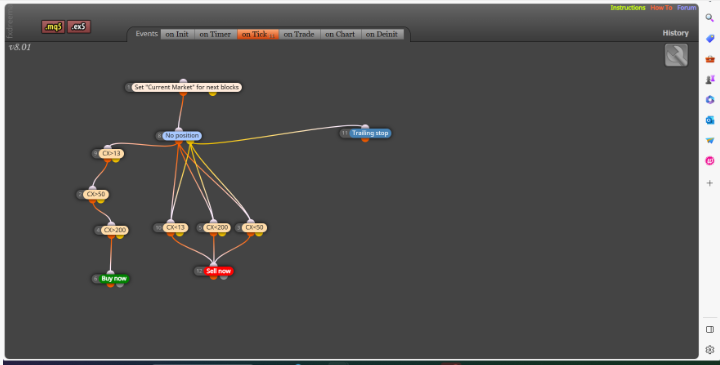Image resolution: width=720 pixels, height=365 pixels.
Task: Select the CX>13 condition block
Action: (111, 154)
